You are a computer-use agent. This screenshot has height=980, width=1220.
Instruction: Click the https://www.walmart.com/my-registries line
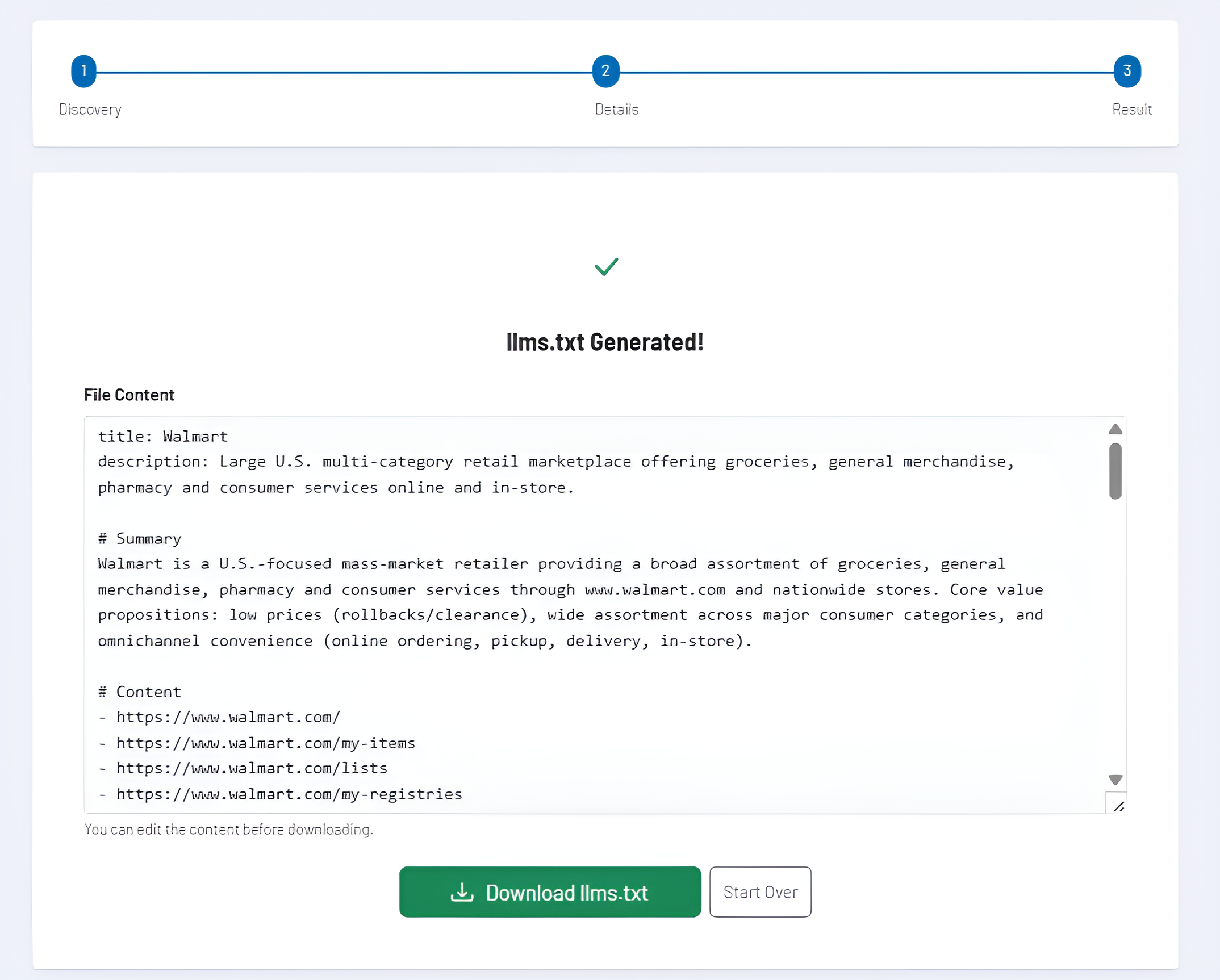point(280,794)
